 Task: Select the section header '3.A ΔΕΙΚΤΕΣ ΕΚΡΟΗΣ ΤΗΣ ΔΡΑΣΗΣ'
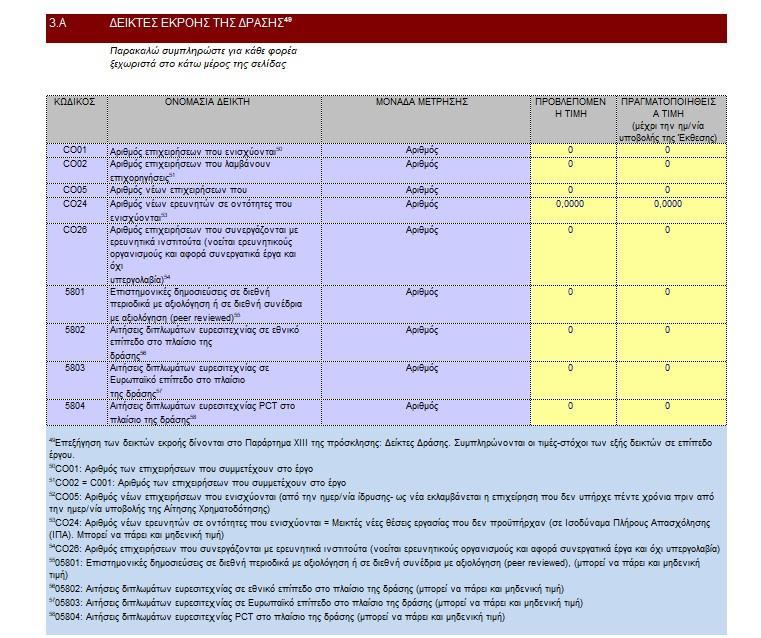tap(386, 28)
